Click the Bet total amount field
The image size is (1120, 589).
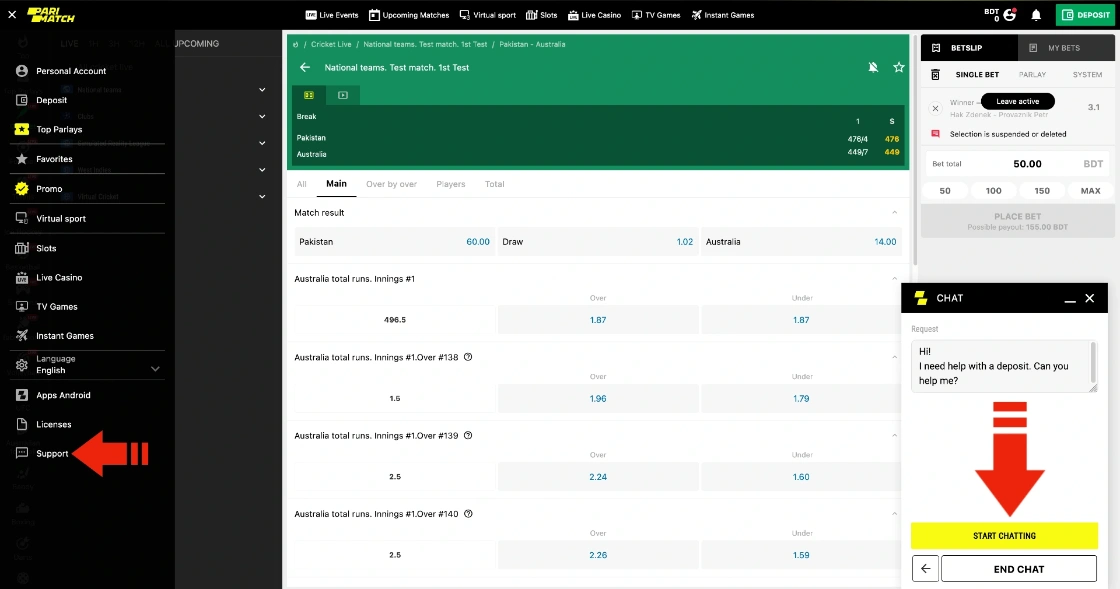[x=1017, y=163]
